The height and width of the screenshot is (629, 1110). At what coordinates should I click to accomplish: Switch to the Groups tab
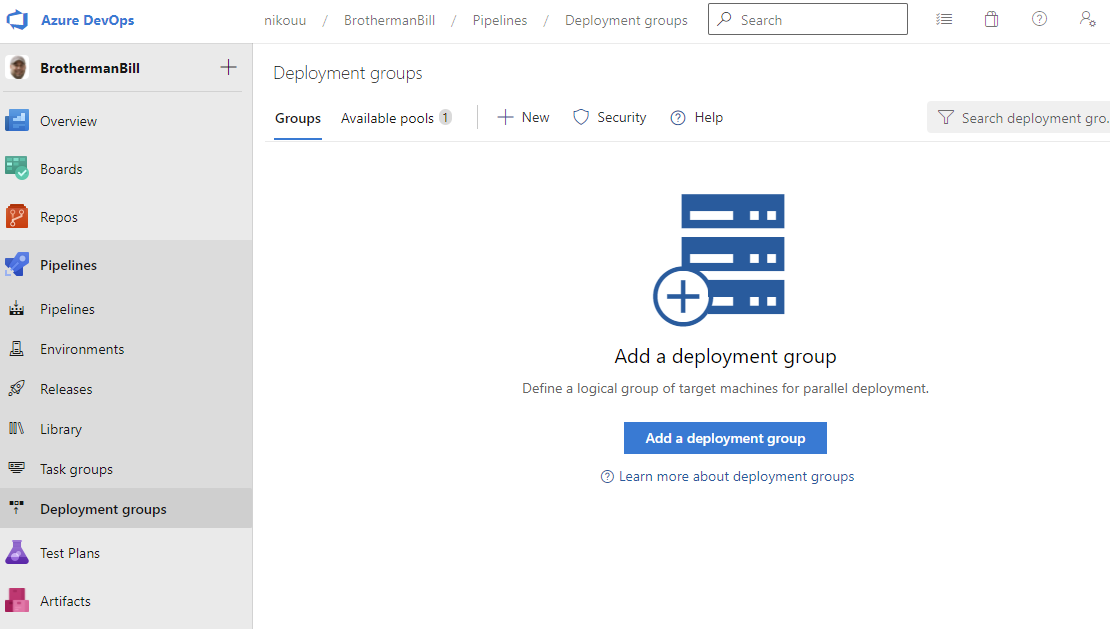[x=298, y=118]
